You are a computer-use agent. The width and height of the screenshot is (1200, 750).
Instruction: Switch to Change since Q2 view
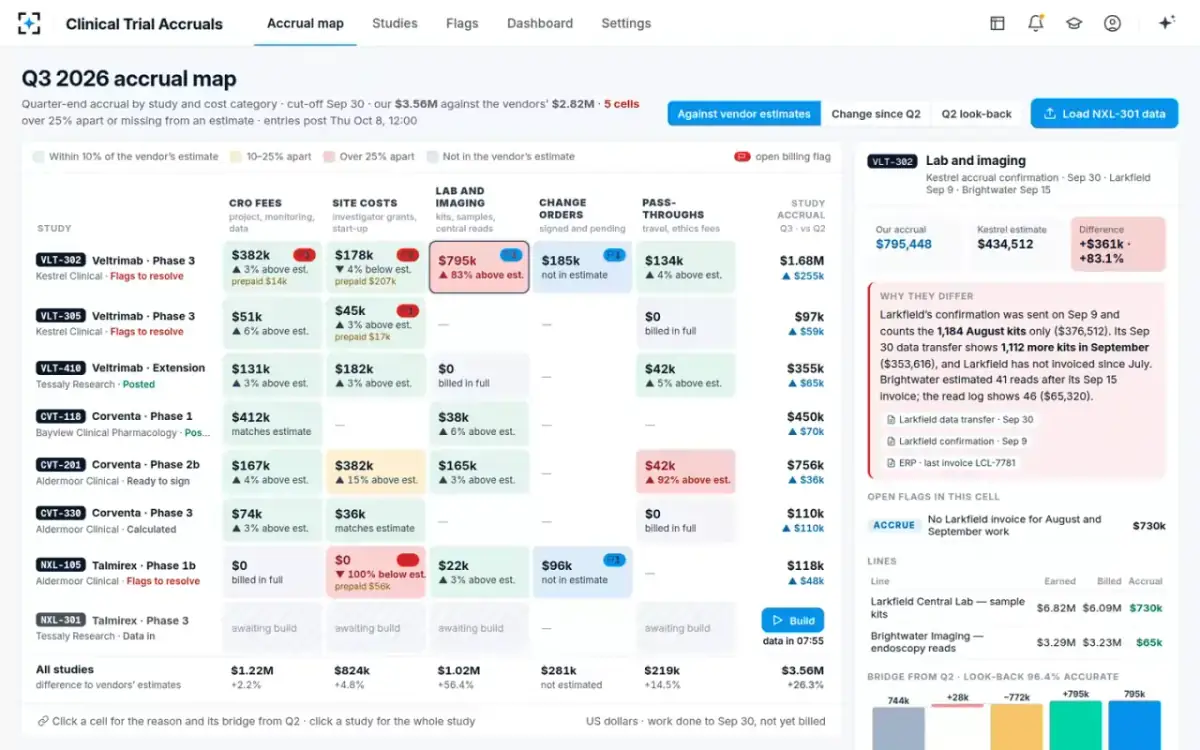[876, 114]
